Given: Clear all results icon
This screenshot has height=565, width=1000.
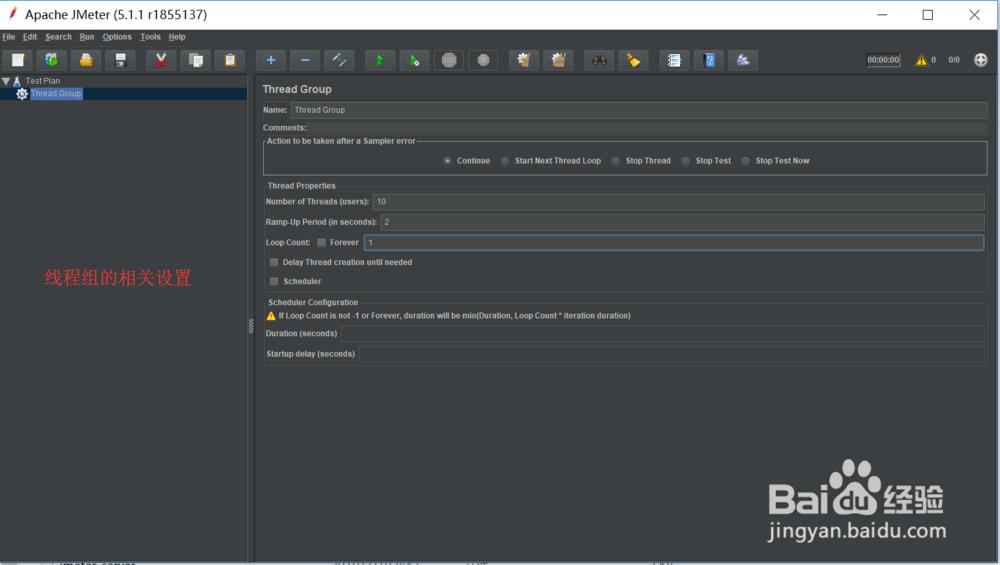Looking at the screenshot, I should [x=559, y=60].
